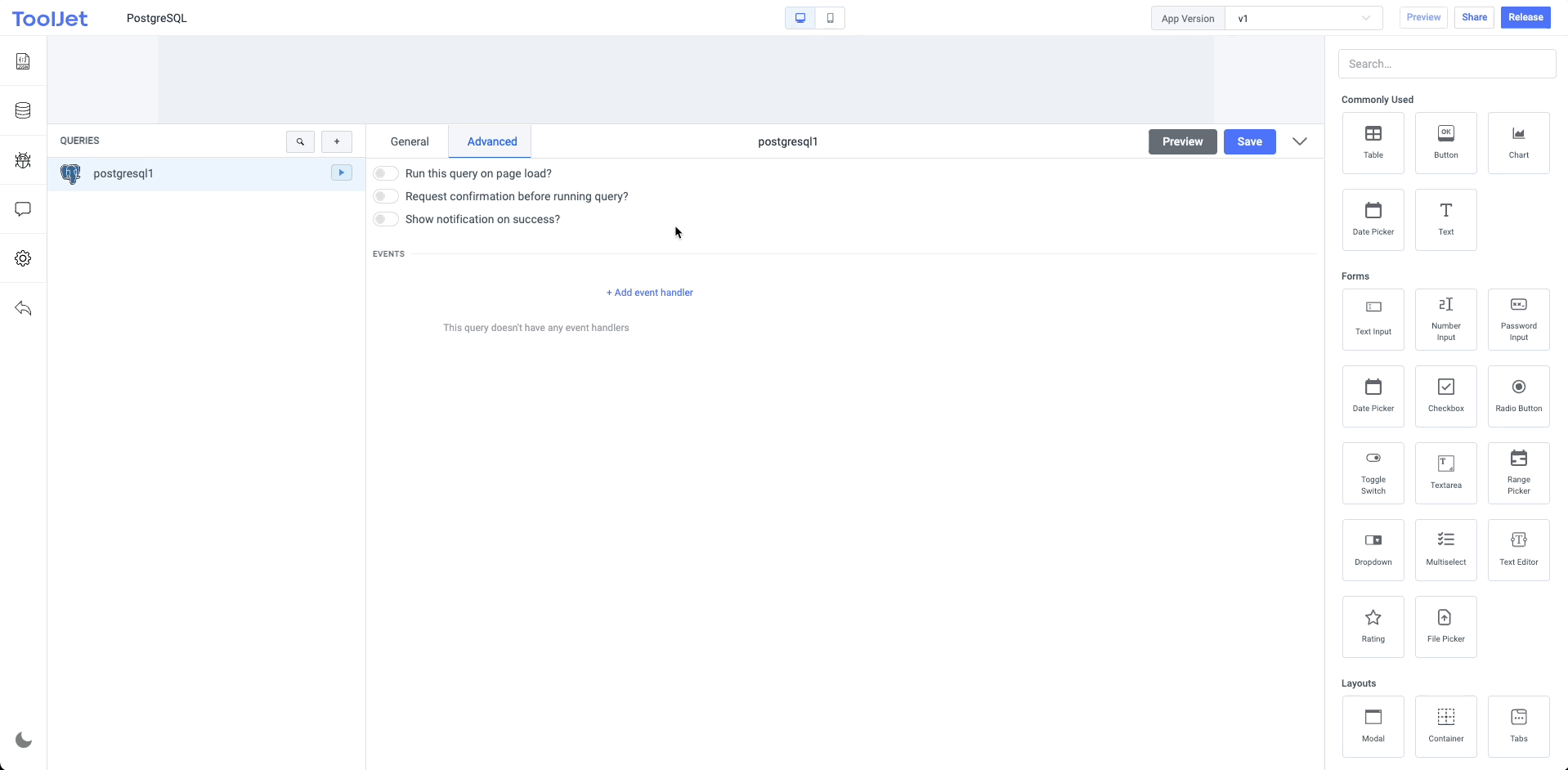The height and width of the screenshot is (770, 1568).
Task: Switch to mobile layout view icon
Action: (x=830, y=18)
